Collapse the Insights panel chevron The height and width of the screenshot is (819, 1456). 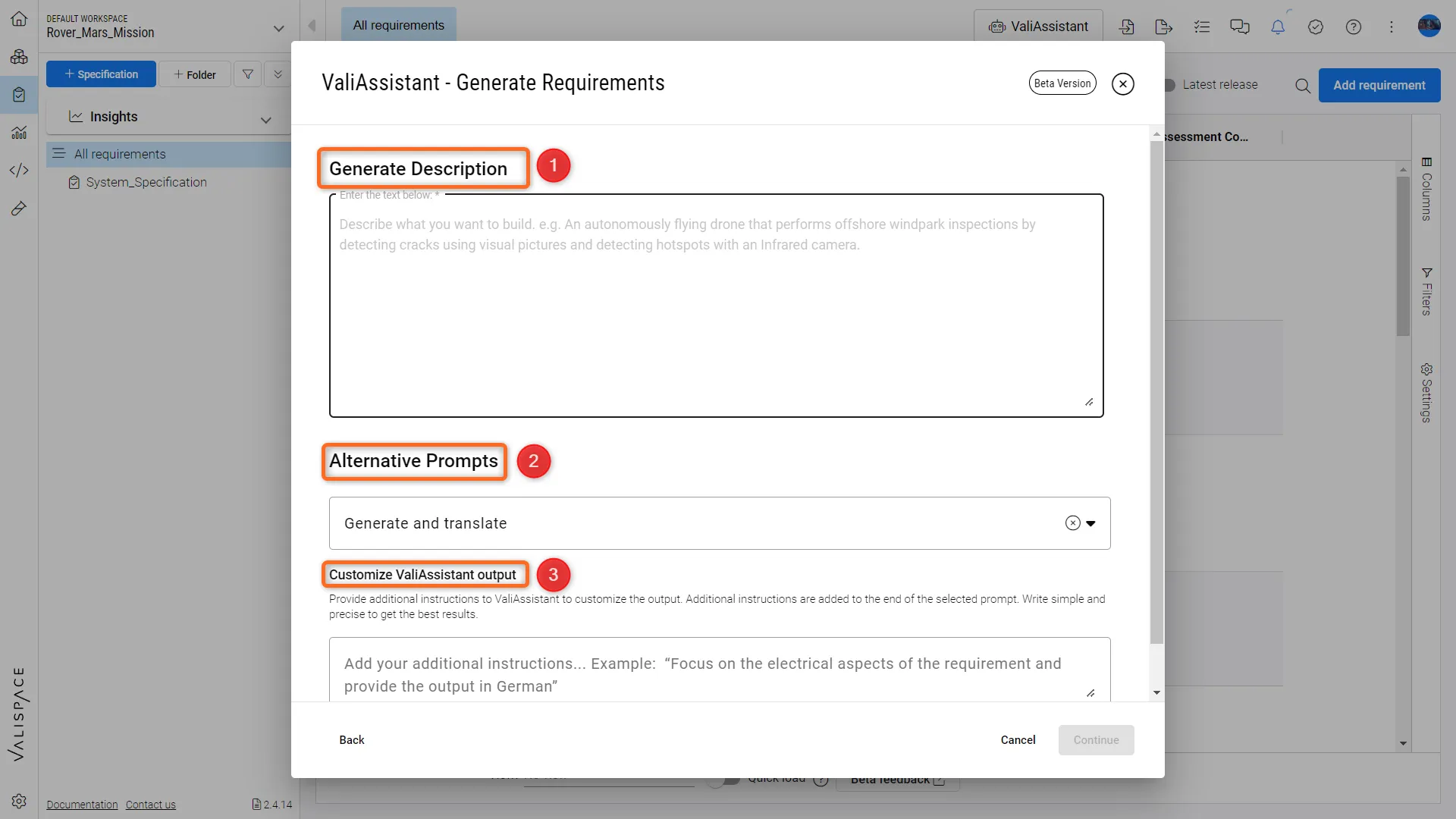[x=265, y=120]
